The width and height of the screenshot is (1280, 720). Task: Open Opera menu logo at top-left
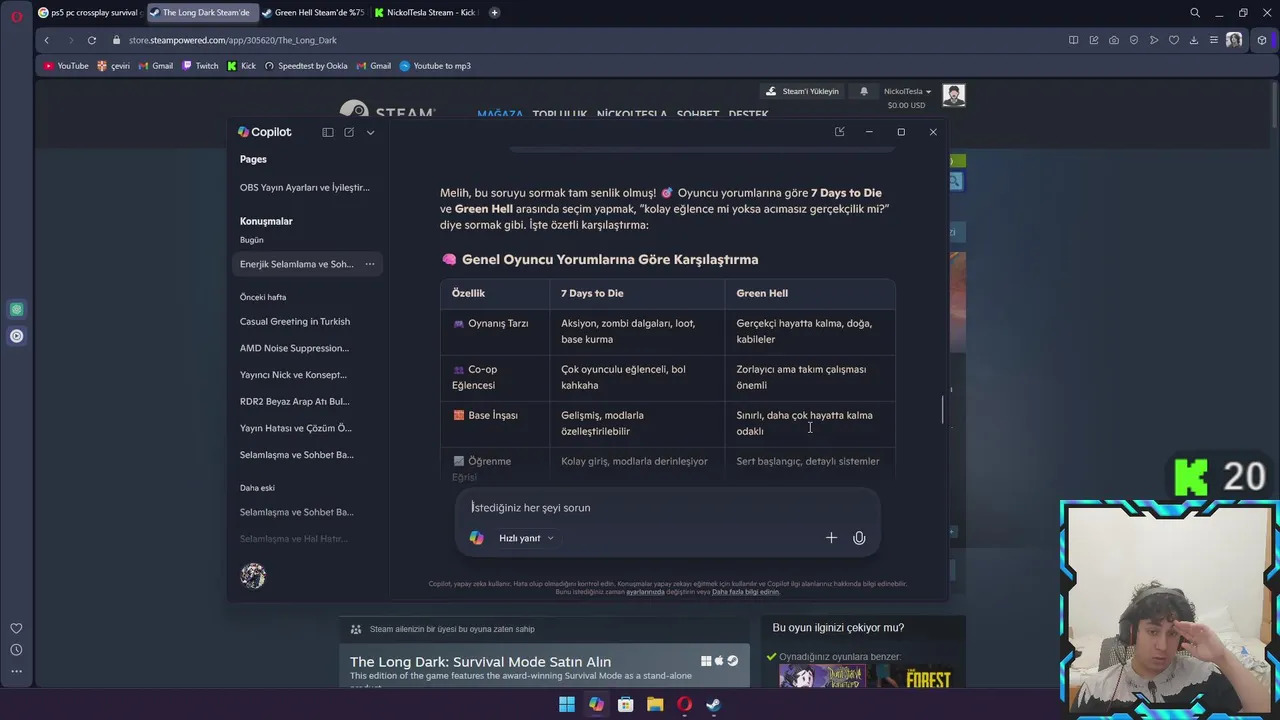point(16,15)
